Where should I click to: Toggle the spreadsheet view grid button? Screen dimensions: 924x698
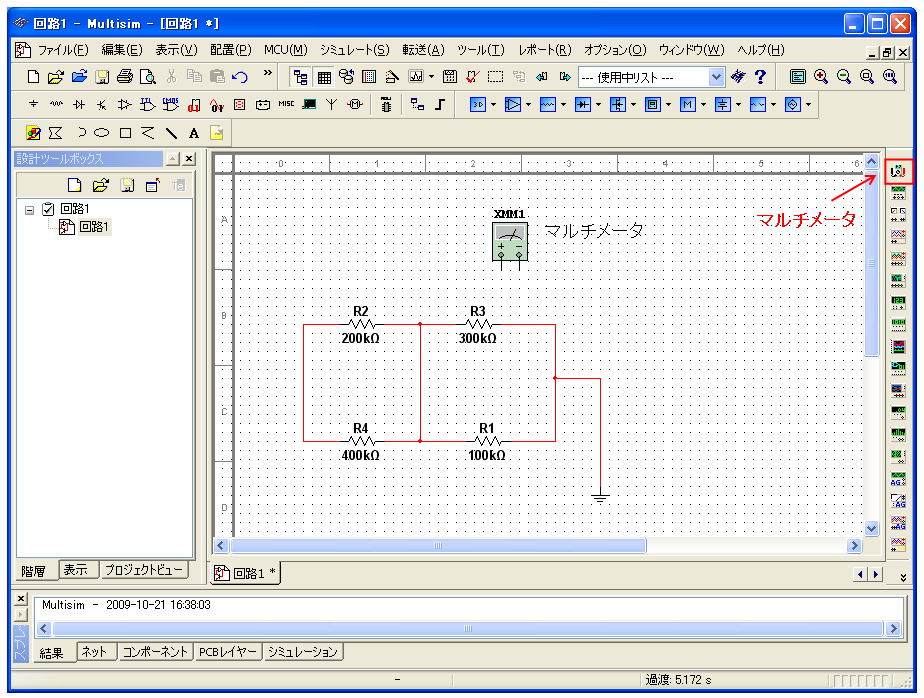click(324, 76)
